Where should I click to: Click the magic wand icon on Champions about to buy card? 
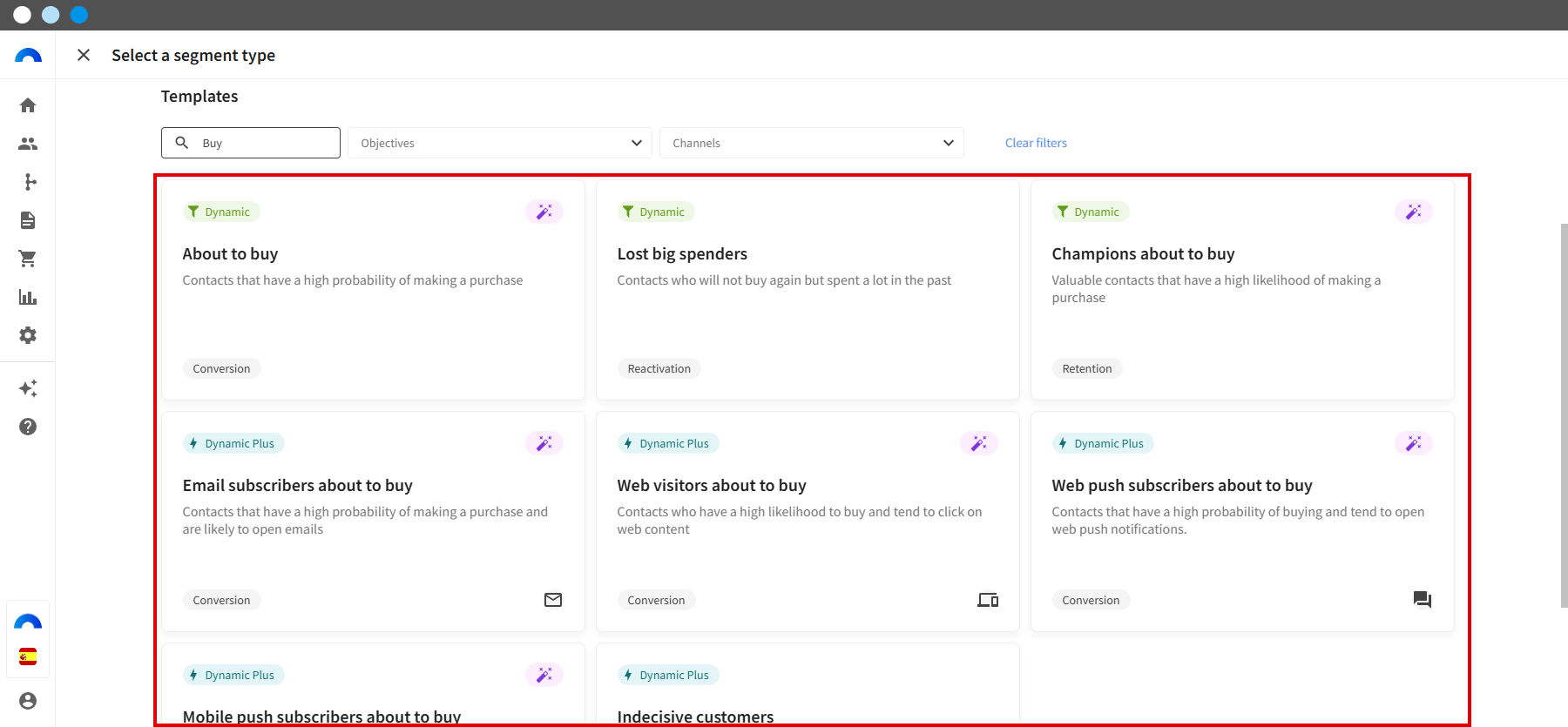click(1414, 212)
